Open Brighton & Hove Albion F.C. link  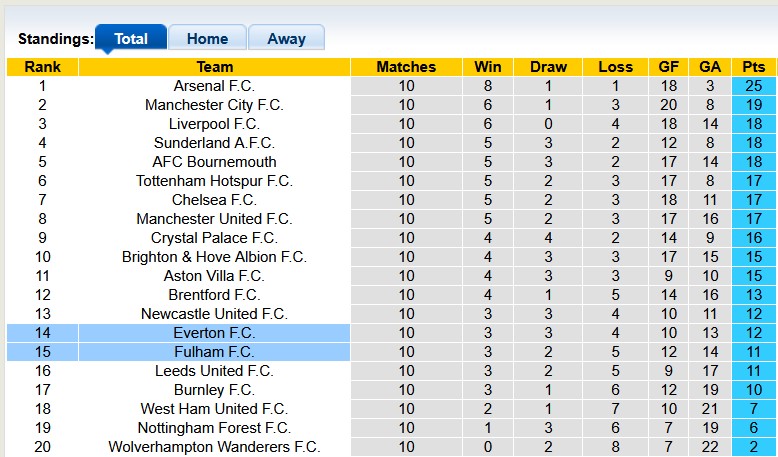pyautogui.click(x=214, y=257)
